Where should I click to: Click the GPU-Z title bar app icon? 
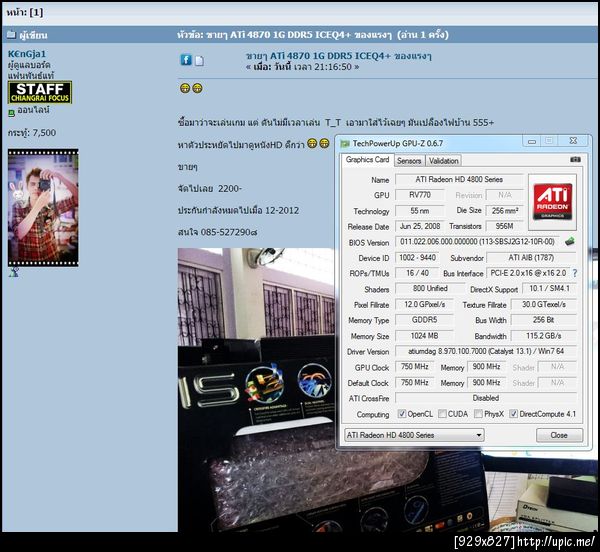[x=345, y=144]
